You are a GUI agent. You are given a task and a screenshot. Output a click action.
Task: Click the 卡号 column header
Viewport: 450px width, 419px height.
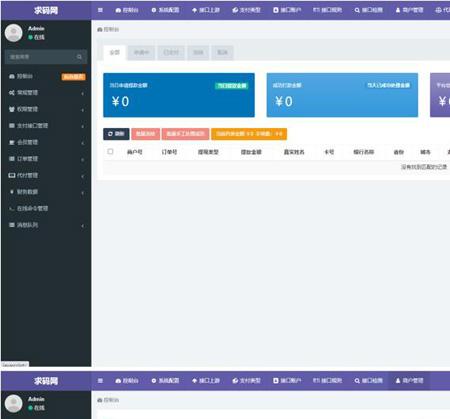click(329, 152)
